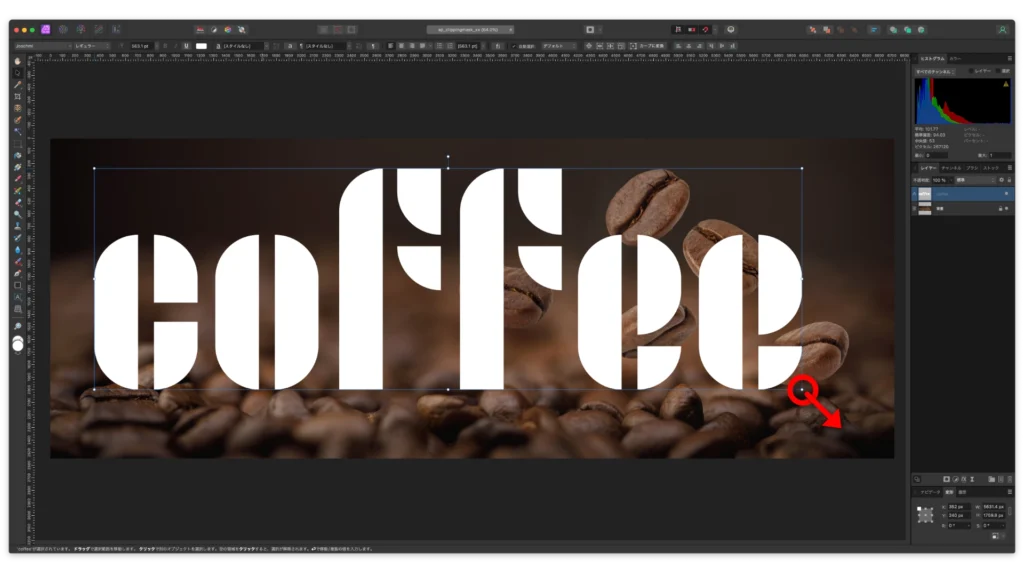Viewport: 1024px width, 576px height.
Task: Switch to the チャンネル tab
Action: [x=951, y=168]
